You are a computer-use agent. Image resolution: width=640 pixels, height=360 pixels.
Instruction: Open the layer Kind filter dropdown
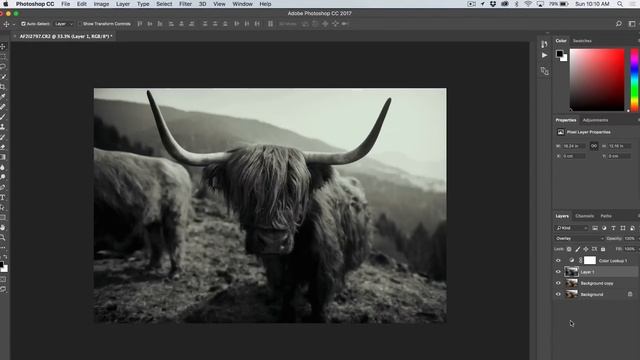point(571,228)
